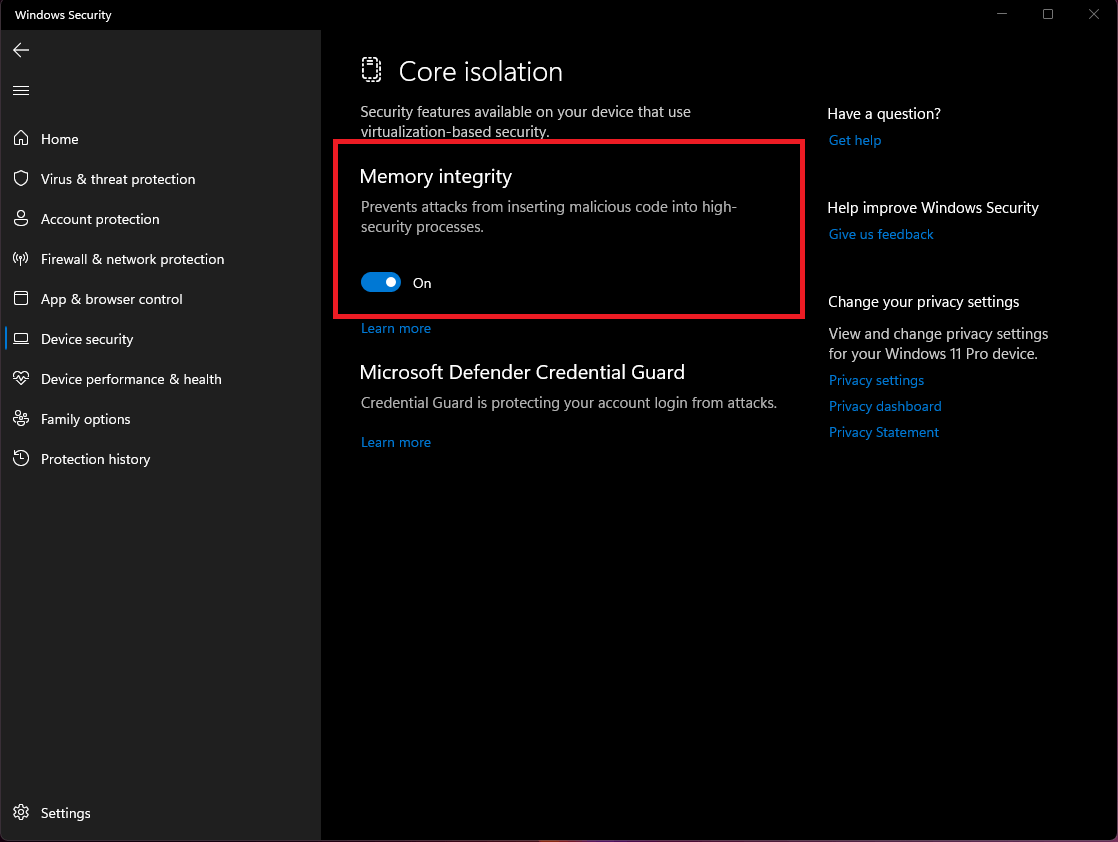Select Device security menu entry
This screenshot has height=842, width=1118.
pyautogui.click(x=86, y=339)
